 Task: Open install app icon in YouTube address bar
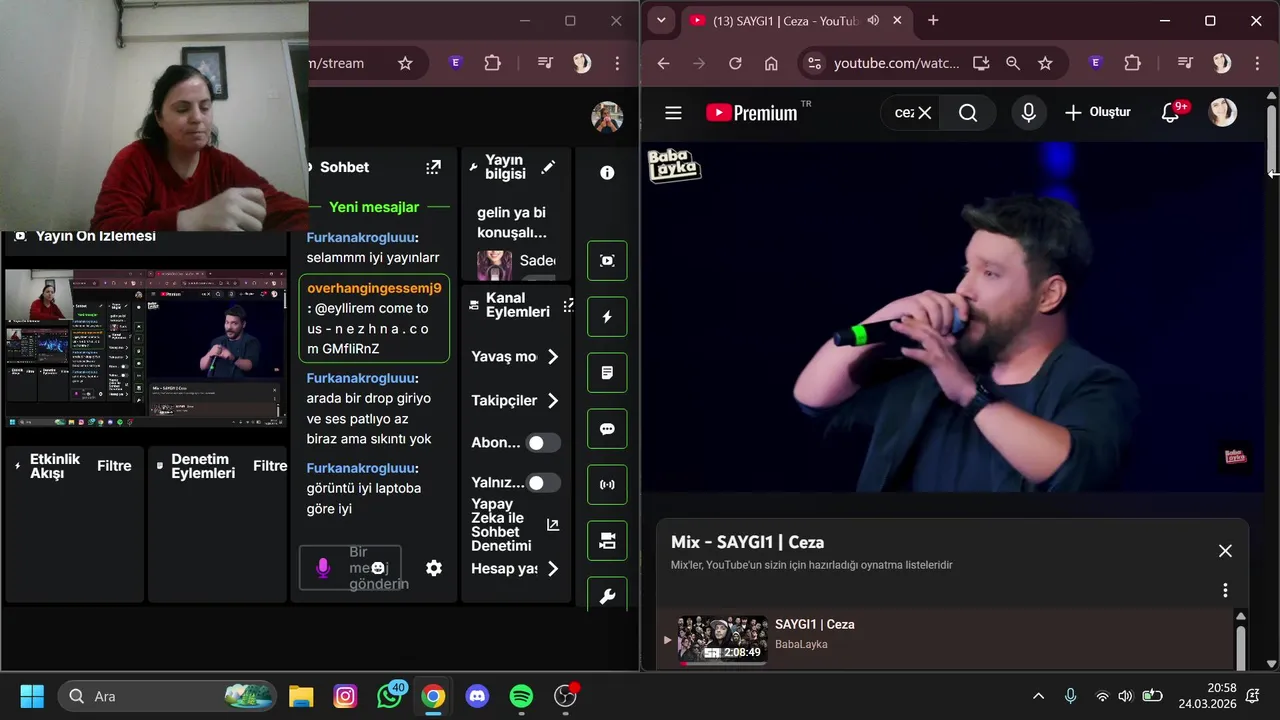click(x=981, y=63)
